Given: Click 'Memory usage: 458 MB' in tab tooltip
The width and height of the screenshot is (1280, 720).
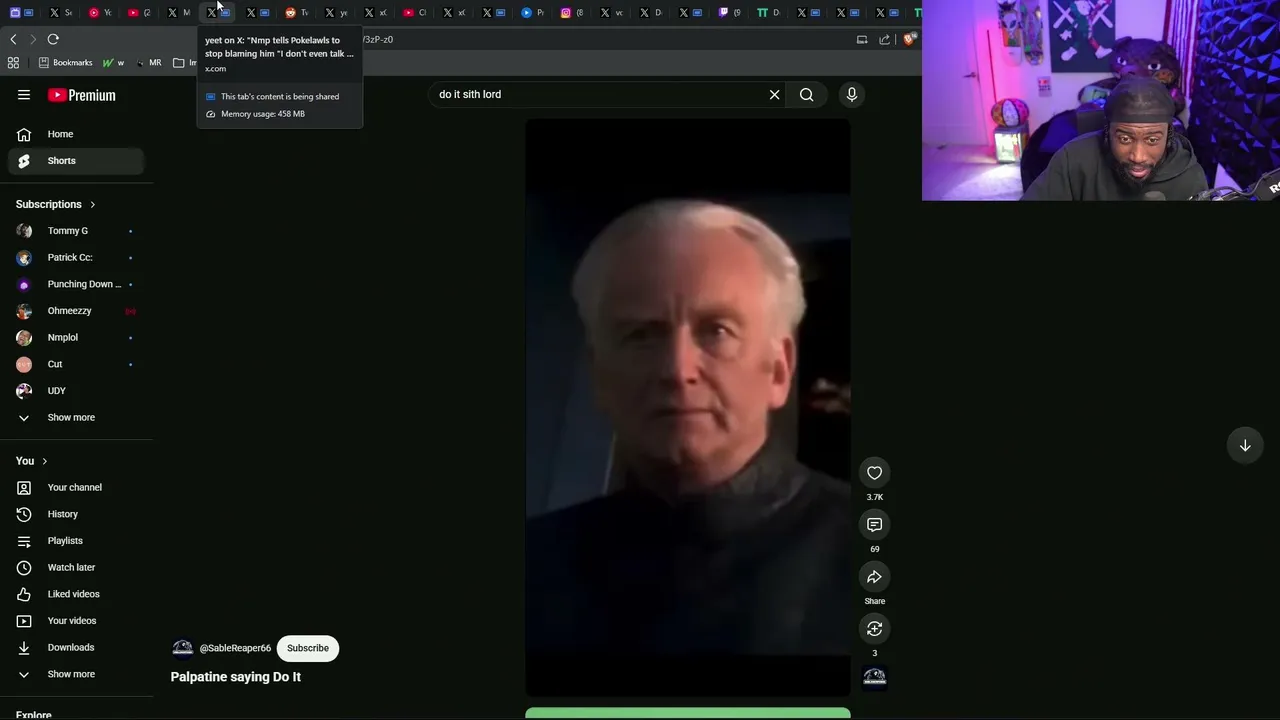Looking at the screenshot, I should (263, 114).
